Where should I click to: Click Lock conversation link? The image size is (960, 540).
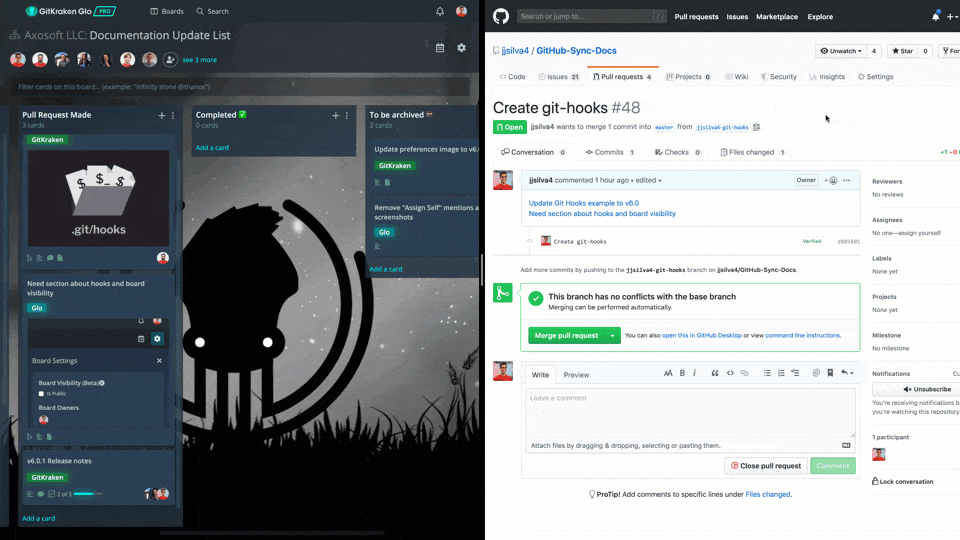click(902, 482)
